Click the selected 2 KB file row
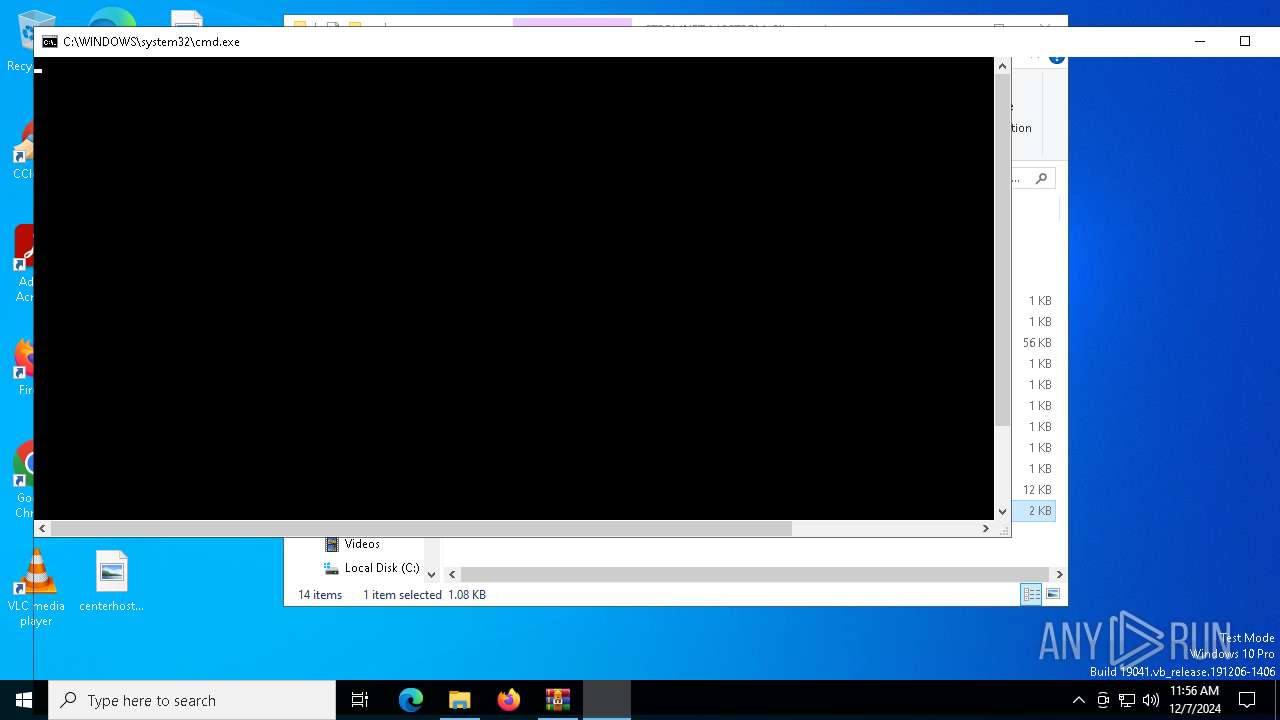The image size is (1280, 720). (1034, 511)
